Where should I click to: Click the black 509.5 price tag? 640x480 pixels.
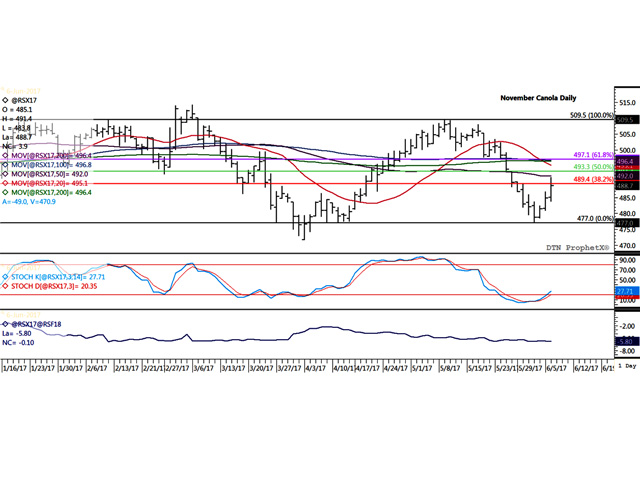627,120
